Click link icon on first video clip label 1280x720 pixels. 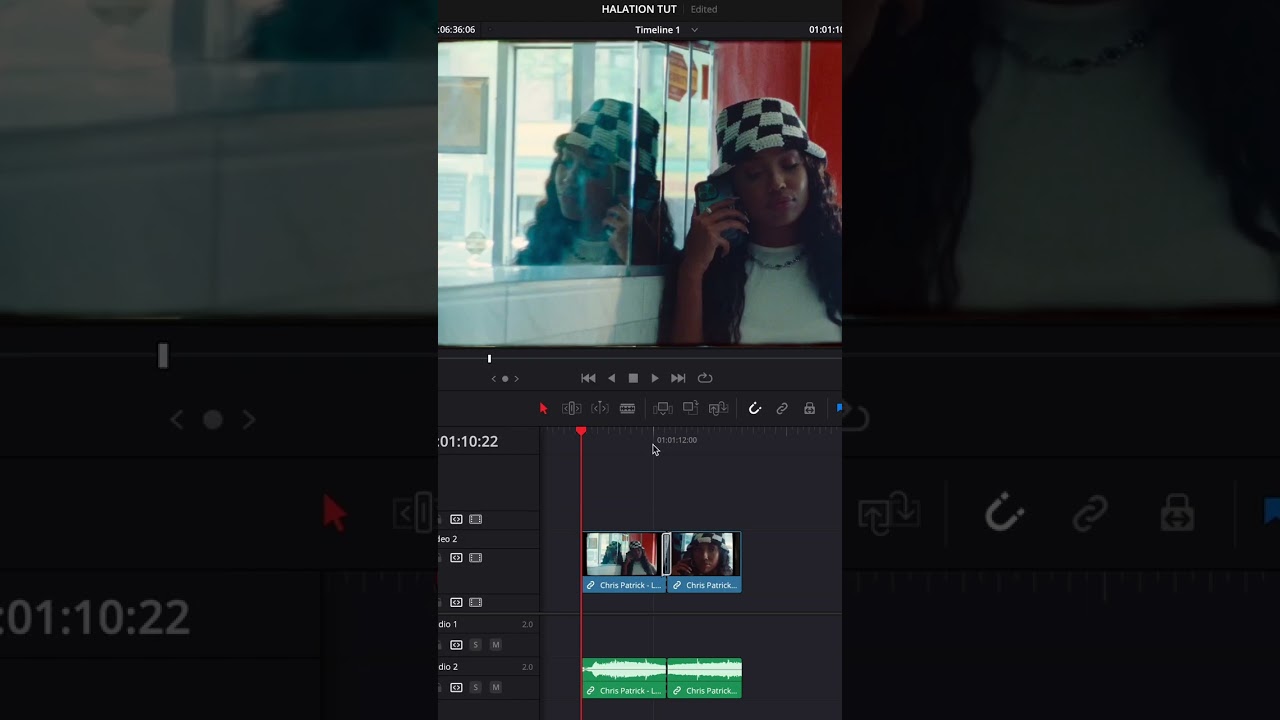591,585
